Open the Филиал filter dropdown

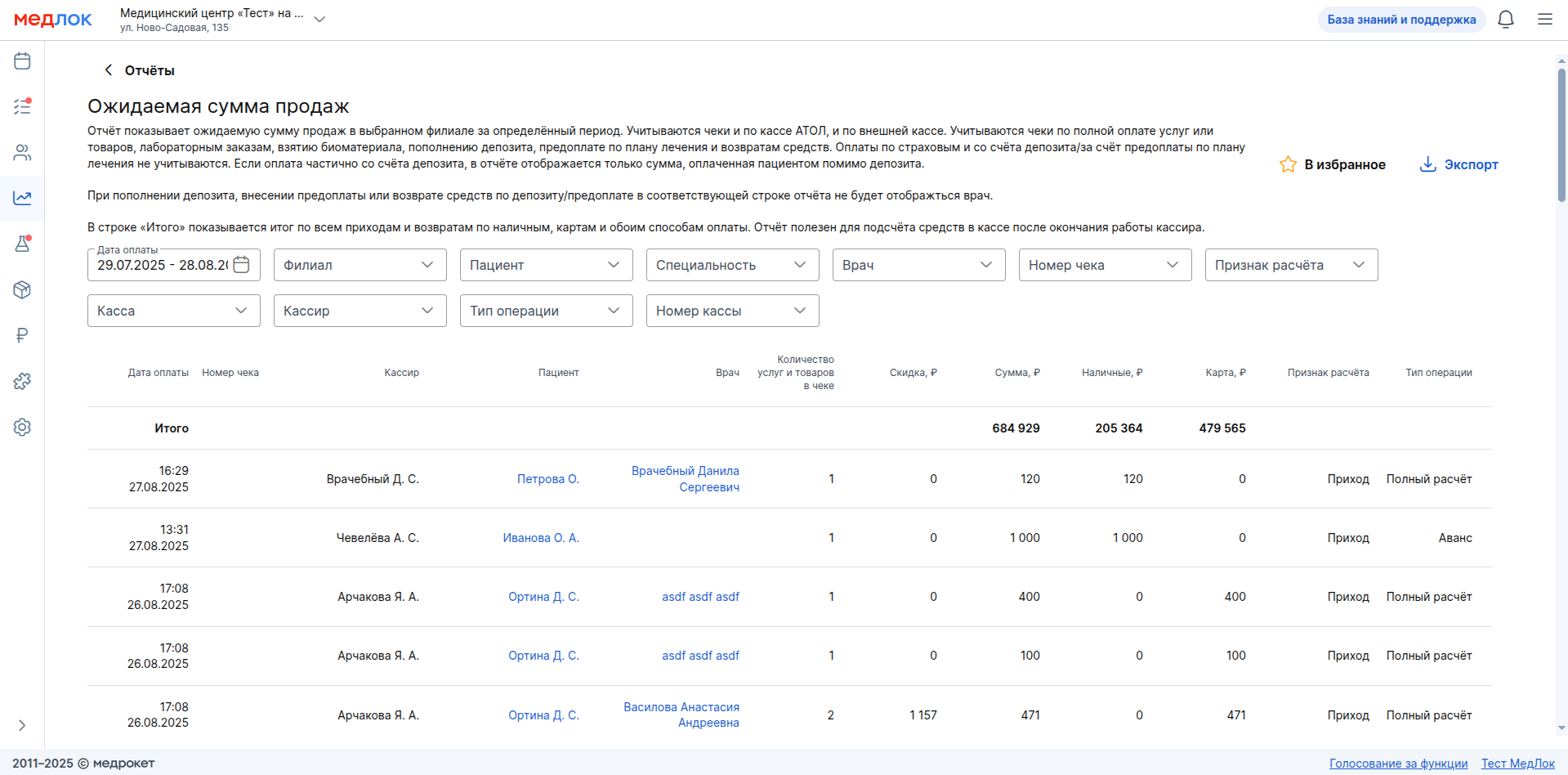pos(360,265)
